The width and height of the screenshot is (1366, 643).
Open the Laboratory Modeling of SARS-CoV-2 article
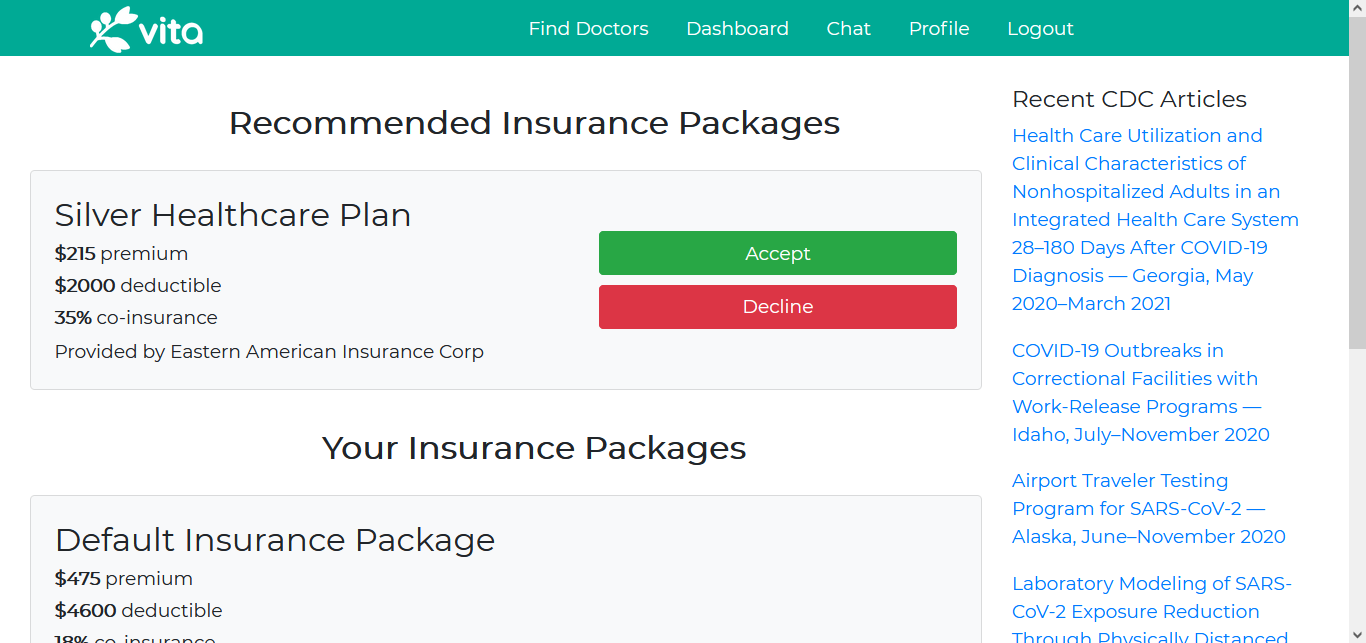point(1152,610)
